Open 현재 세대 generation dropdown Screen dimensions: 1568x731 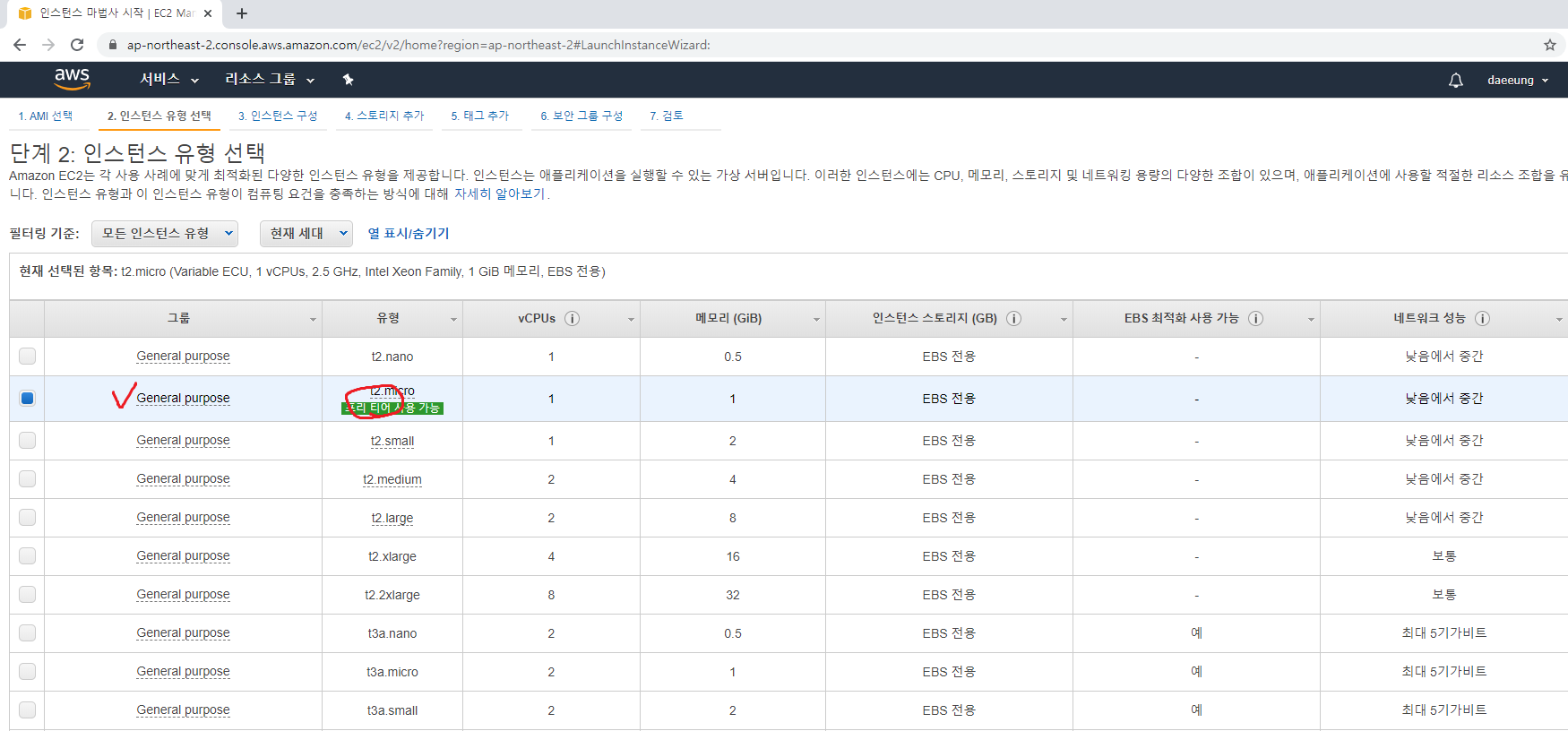pos(306,233)
